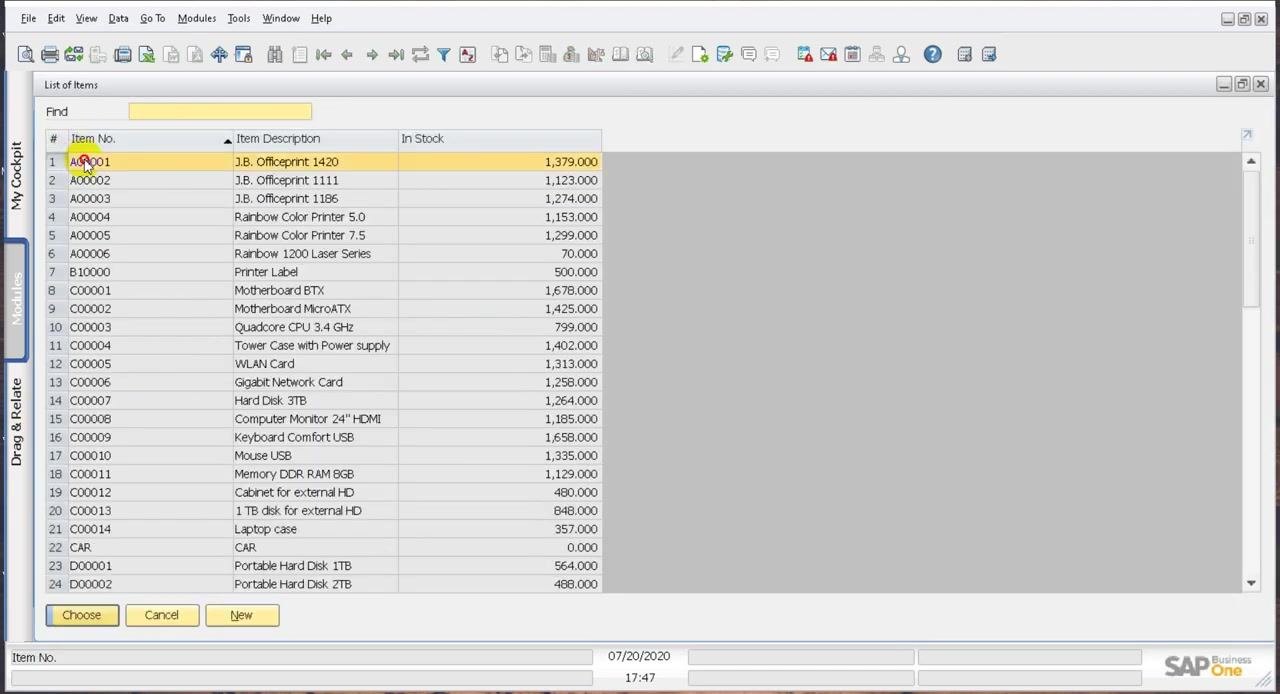The height and width of the screenshot is (694, 1280).
Task: Click the expand icon at the list's top-right corner
Action: coord(1247,135)
